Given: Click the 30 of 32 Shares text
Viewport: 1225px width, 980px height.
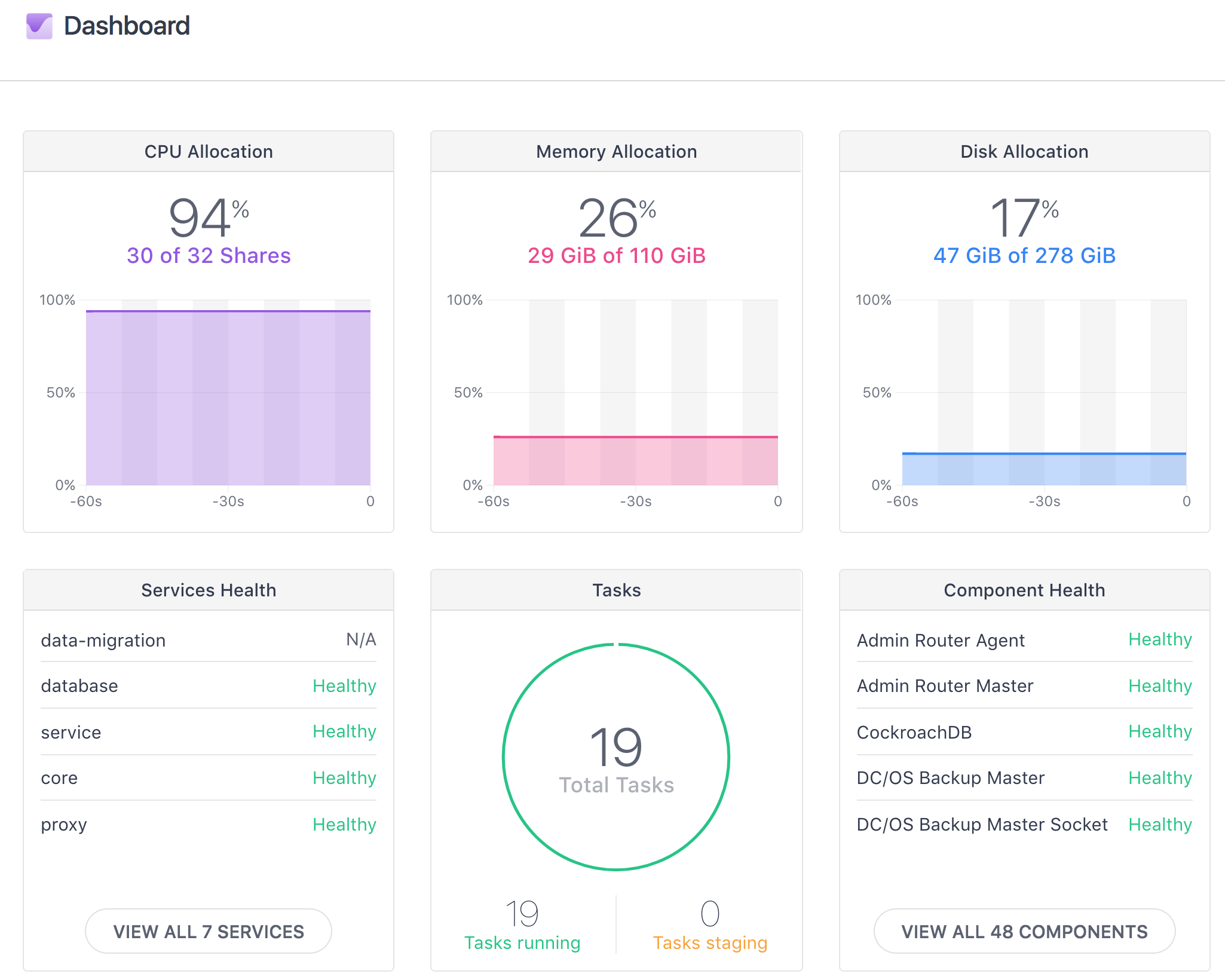Looking at the screenshot, I should click(209, 256).
